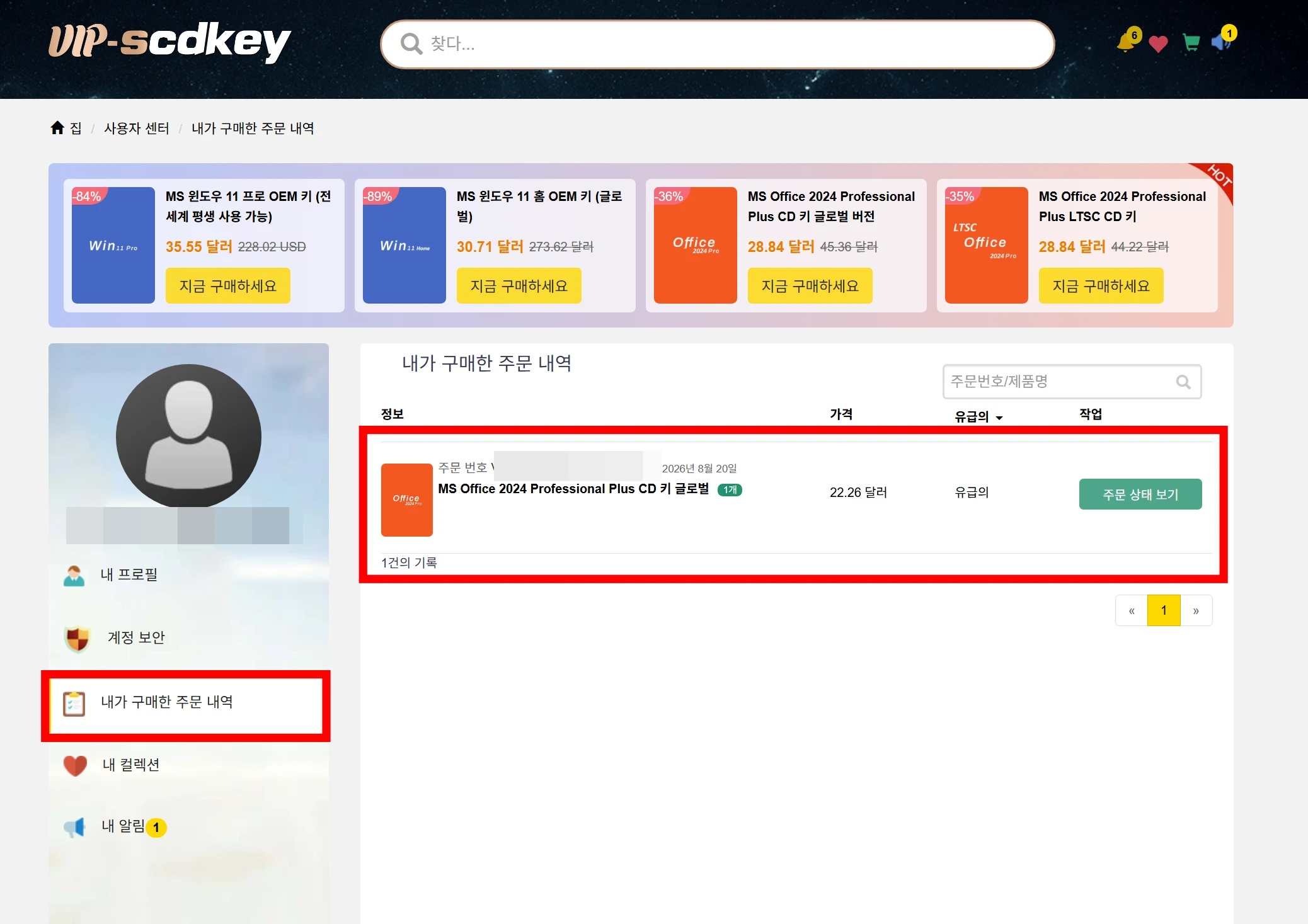
Task: Click the Windows 11 Home product thumbnail
Action: coord(404,245)
